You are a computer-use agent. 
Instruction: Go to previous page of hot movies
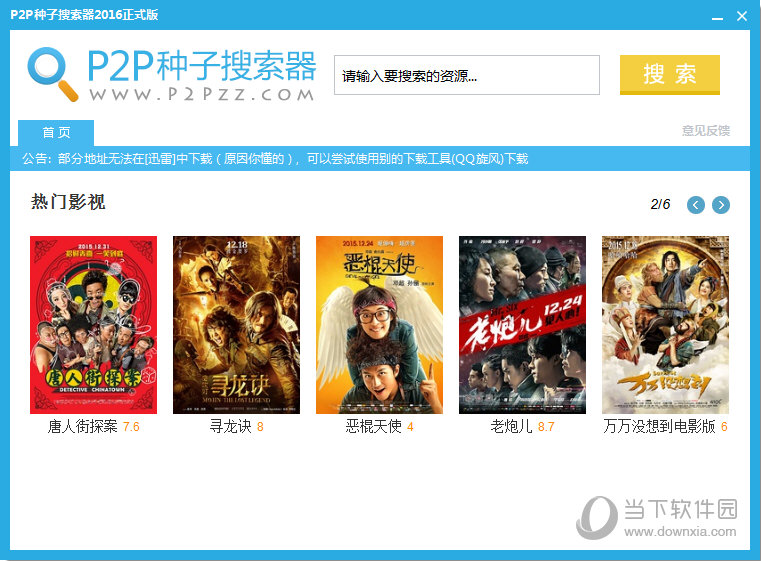(695, 205)
